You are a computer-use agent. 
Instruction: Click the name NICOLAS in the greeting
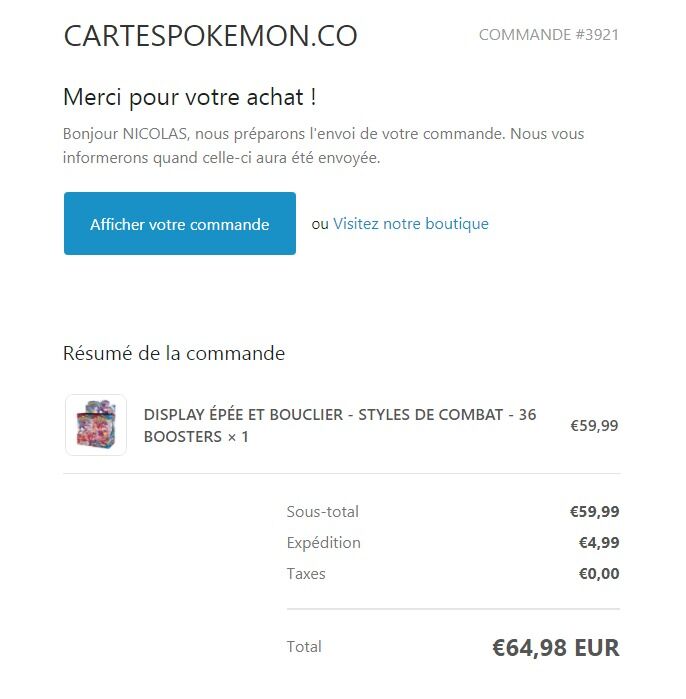click(155, 134)
